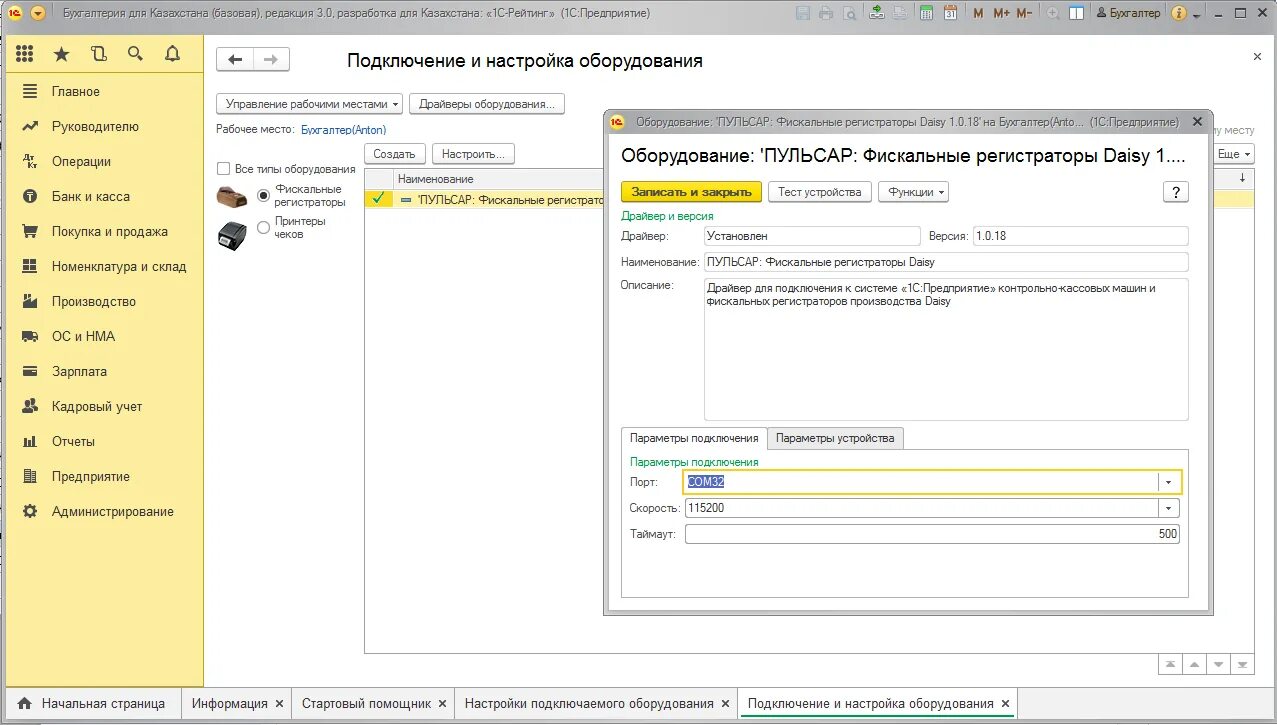1277x725 pixels.
Task: Open 'Функции' dropdown in dialog
Action: click(x=913, y=192)
